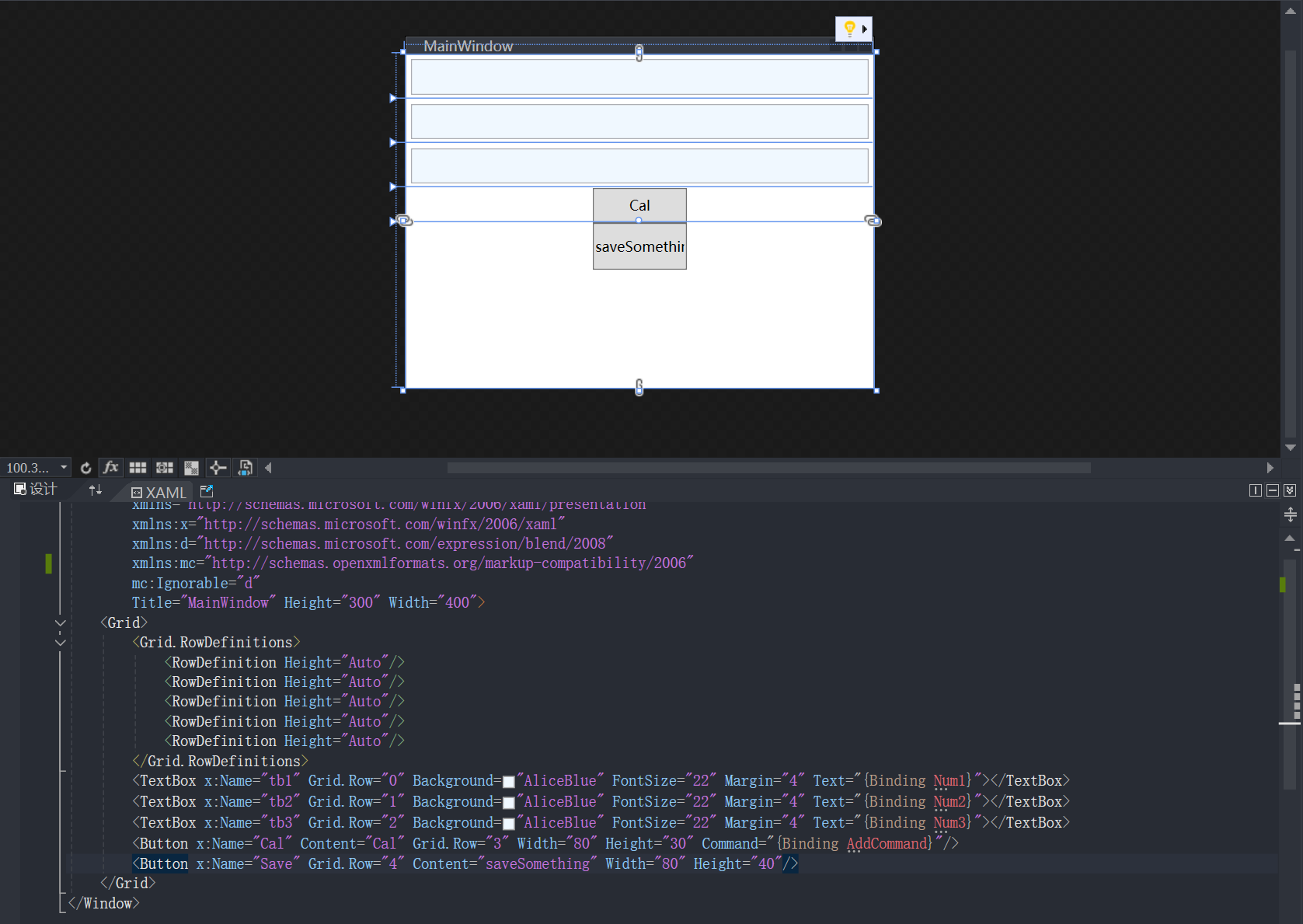Click the closing </Grid.RowDefinitions> tag
Viewport: 1303px width, 924px height.
tap(220, 762)
